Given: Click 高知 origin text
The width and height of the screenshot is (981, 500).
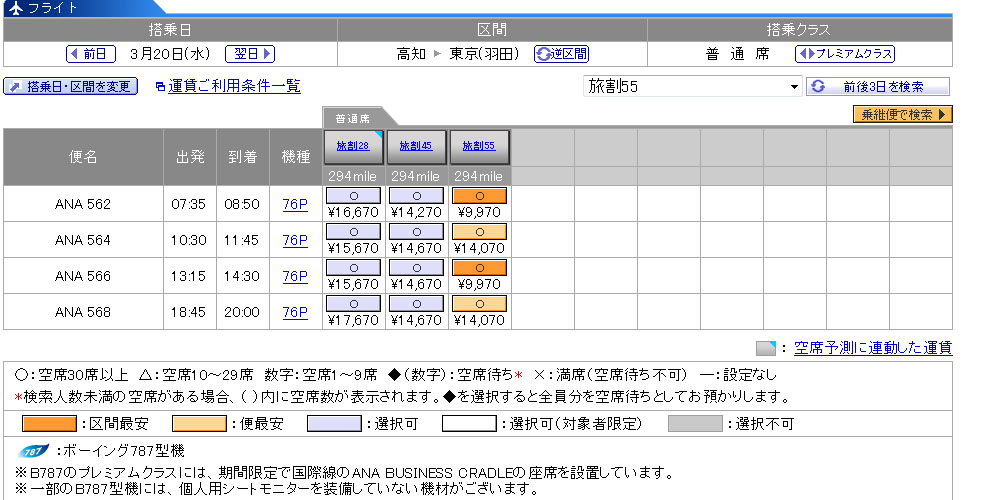Looking at the screenshot, I should [411, 54].
